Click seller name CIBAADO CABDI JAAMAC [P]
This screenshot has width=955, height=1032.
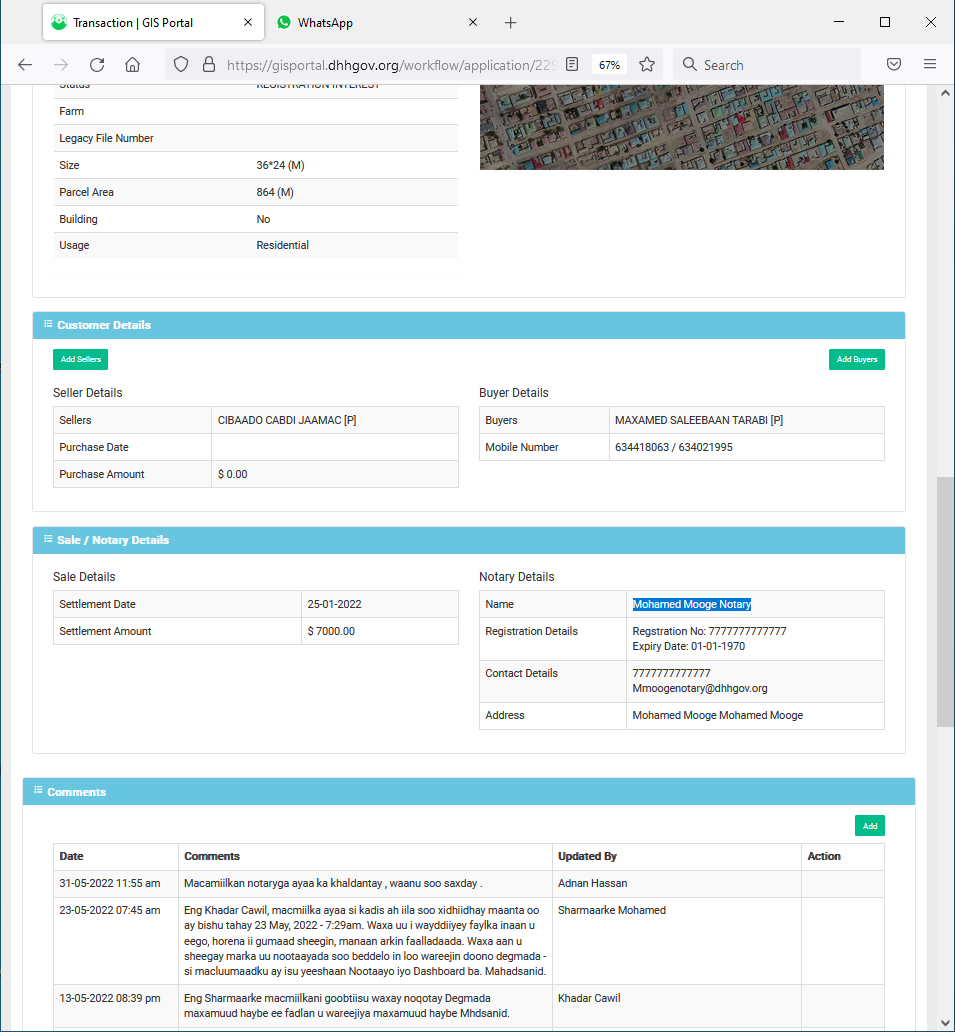(x=287, y=420)
